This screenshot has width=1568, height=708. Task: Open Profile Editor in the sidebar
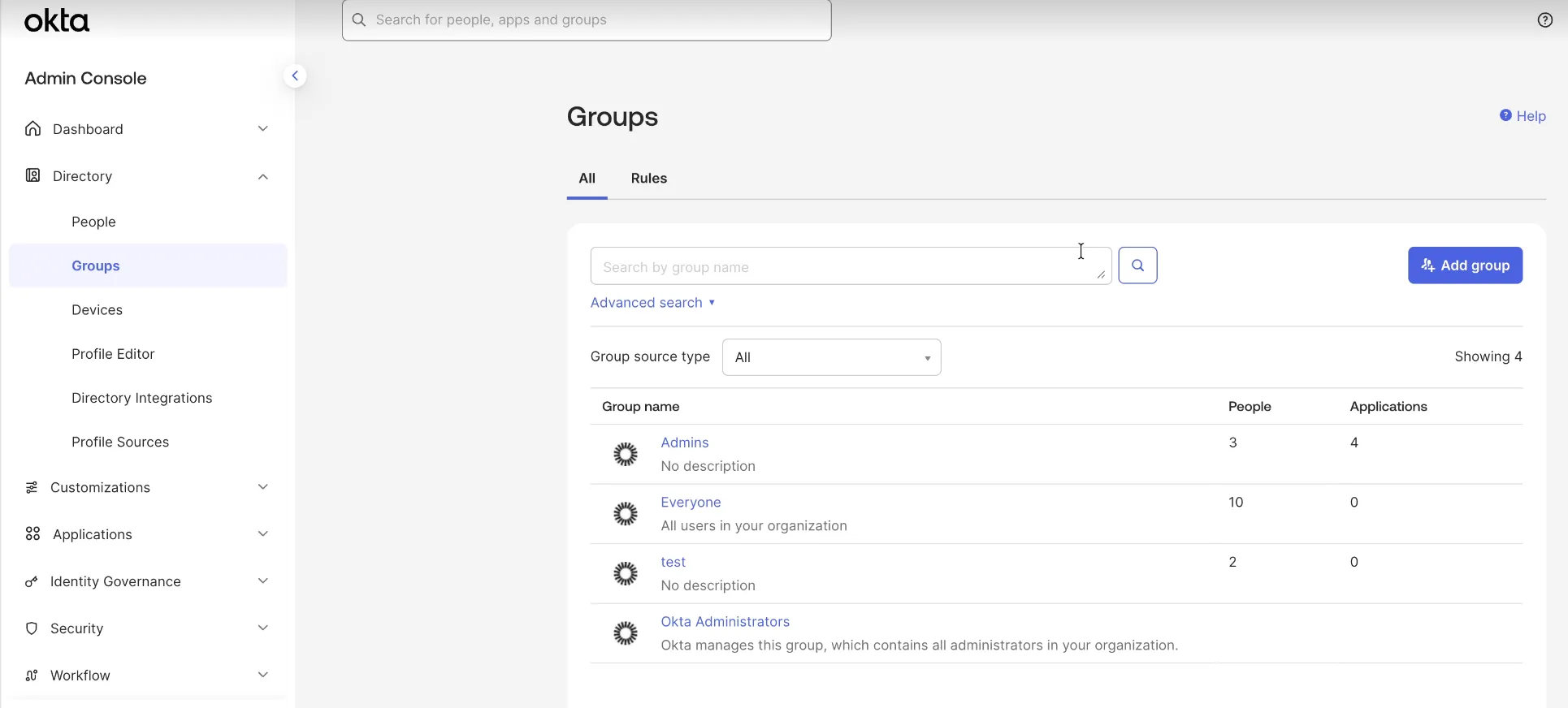tap(113, 354)
